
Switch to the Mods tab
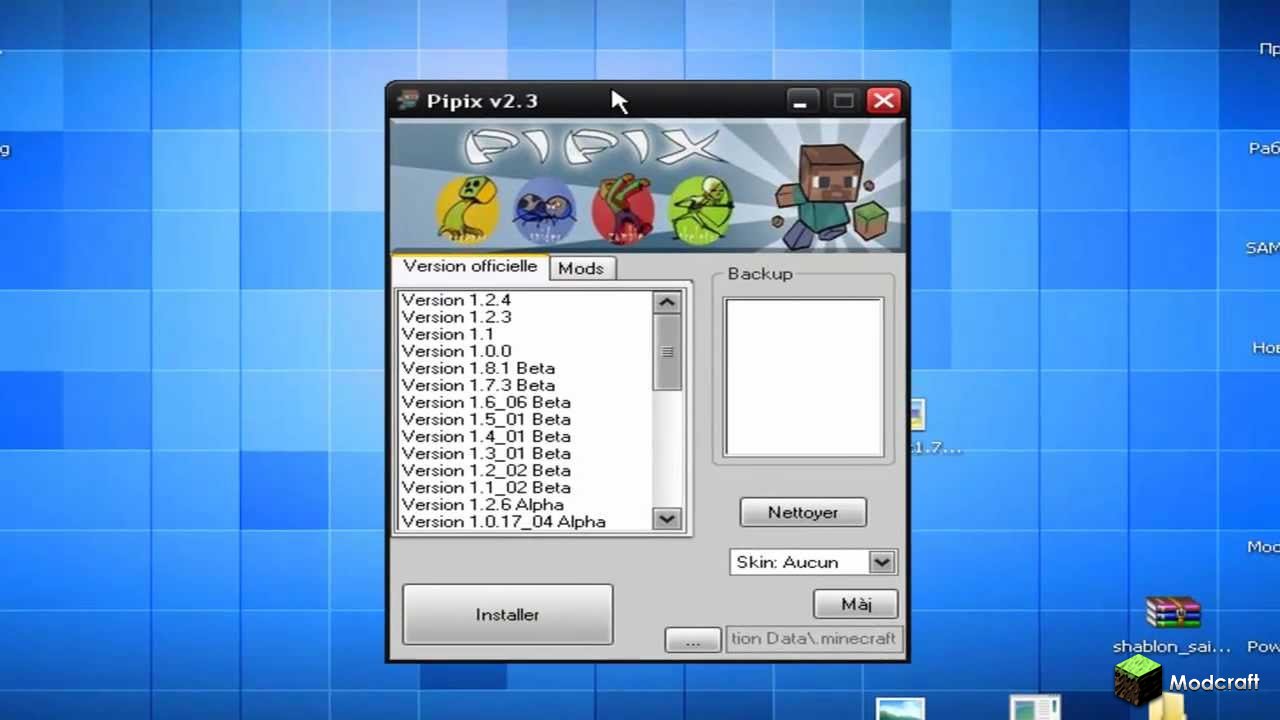coord(581,268)
